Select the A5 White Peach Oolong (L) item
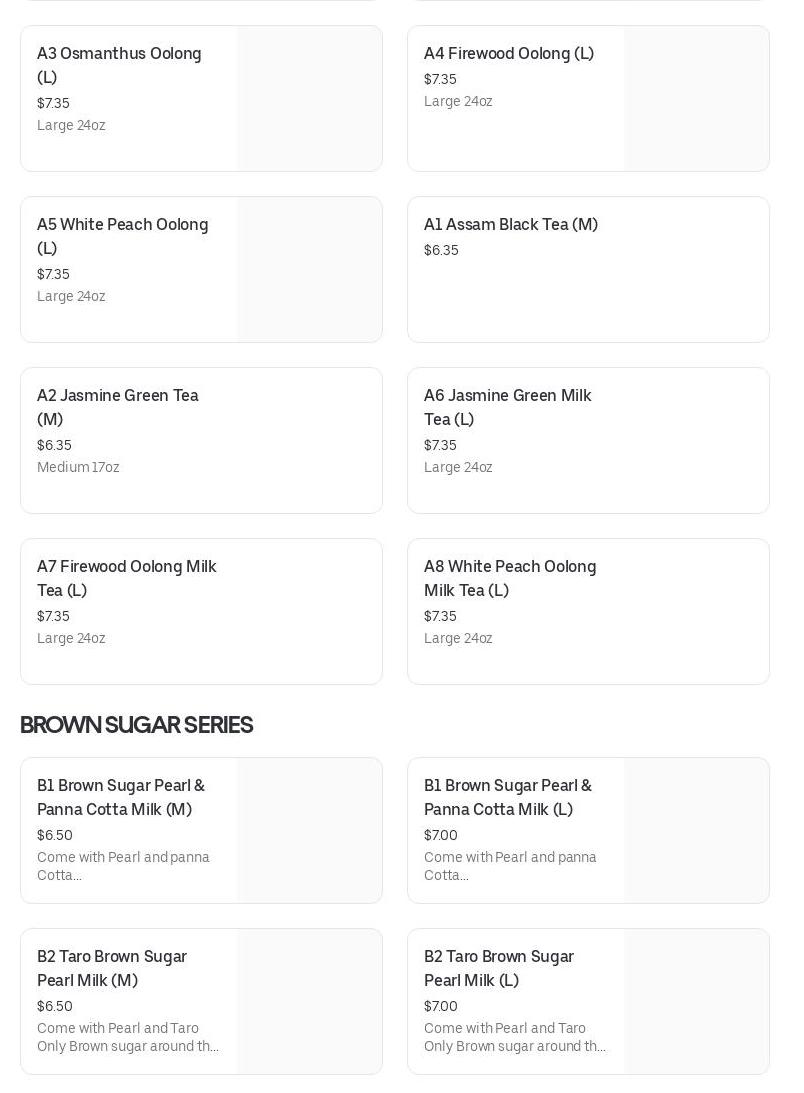The width and height of the screenshot is (804, 1093). tap(122, 236)
